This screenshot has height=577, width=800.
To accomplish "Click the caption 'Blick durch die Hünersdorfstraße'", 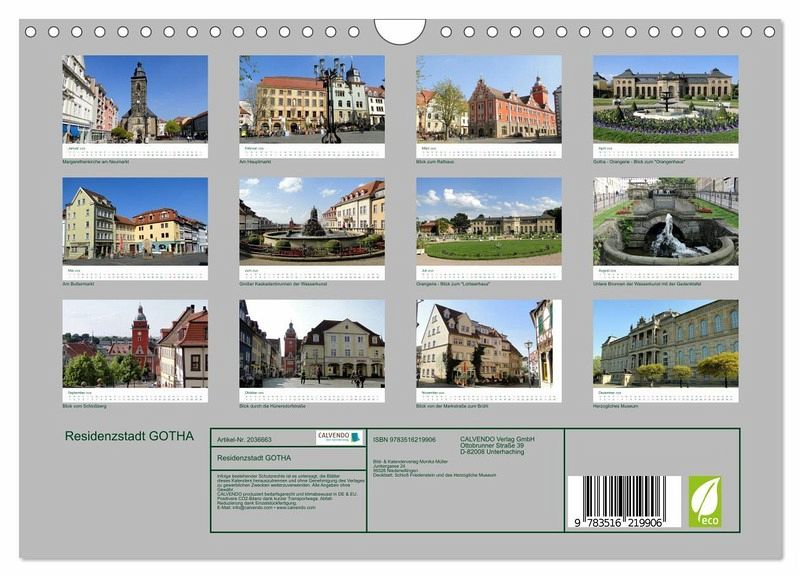I will [x=272, y=406].
